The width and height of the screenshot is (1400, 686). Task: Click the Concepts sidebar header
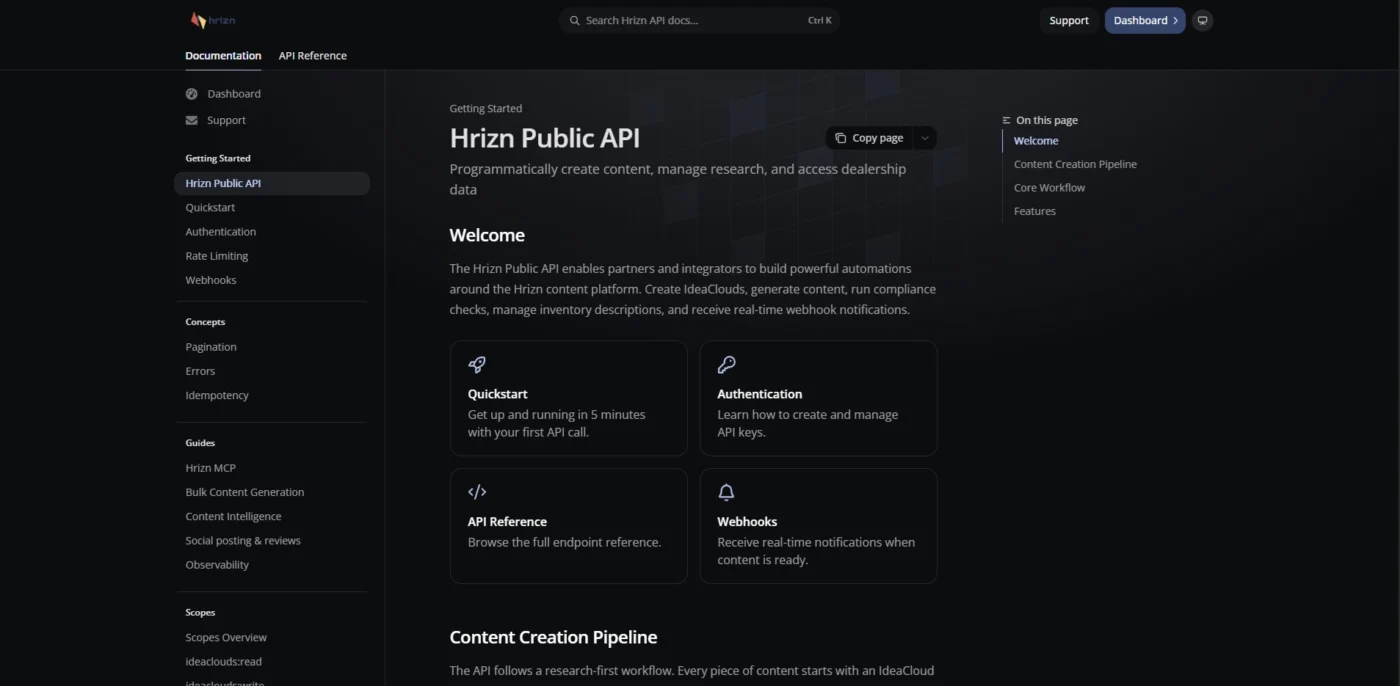[x=205, y=322]
